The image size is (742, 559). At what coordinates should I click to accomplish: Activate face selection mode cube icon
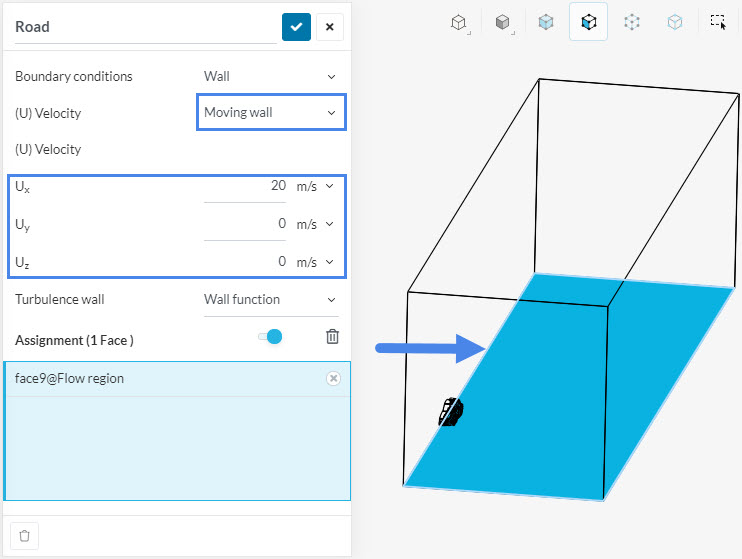point(588,22)
